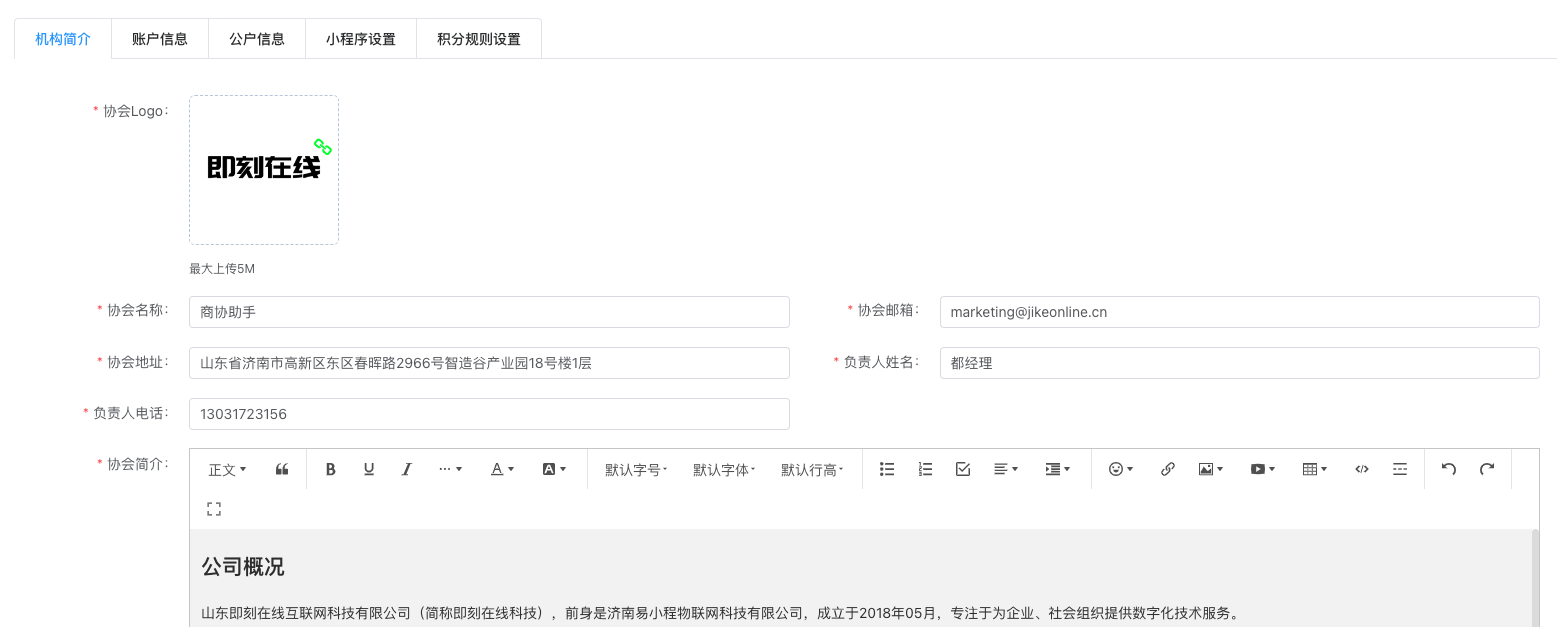Open the 正文 heading style dropdown

tap(227, 469)
